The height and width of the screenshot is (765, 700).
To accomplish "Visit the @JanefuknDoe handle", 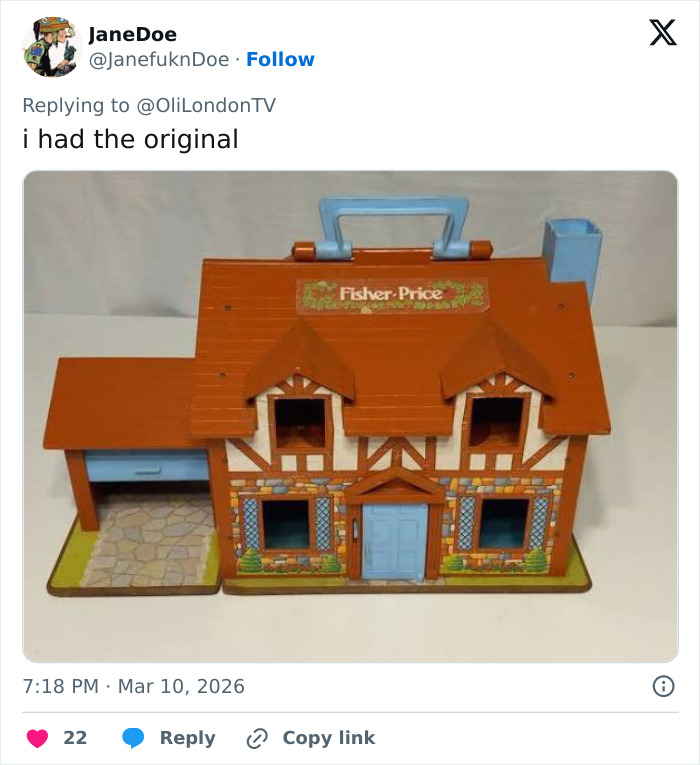I will pos(159,60).
